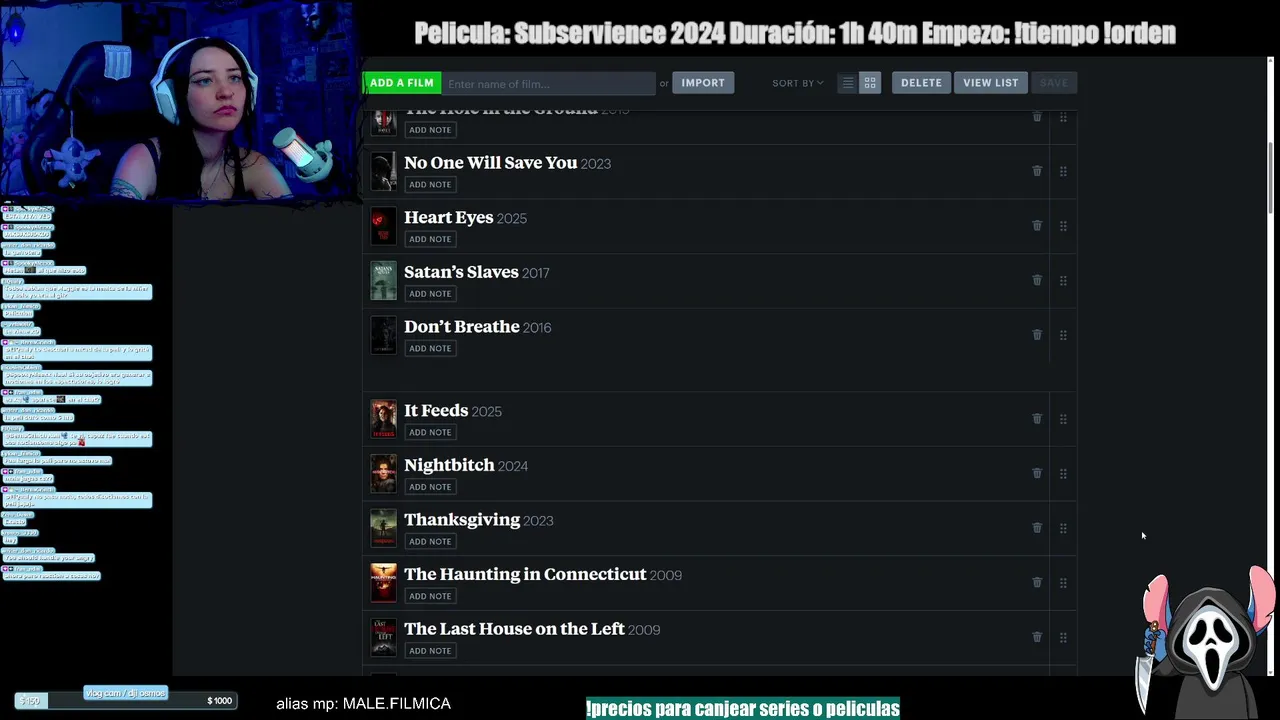Open Heart Eyes poster thumbnail
This screenshot has height=720, width=1280.
pyautogui.click(x=383, y=226)
